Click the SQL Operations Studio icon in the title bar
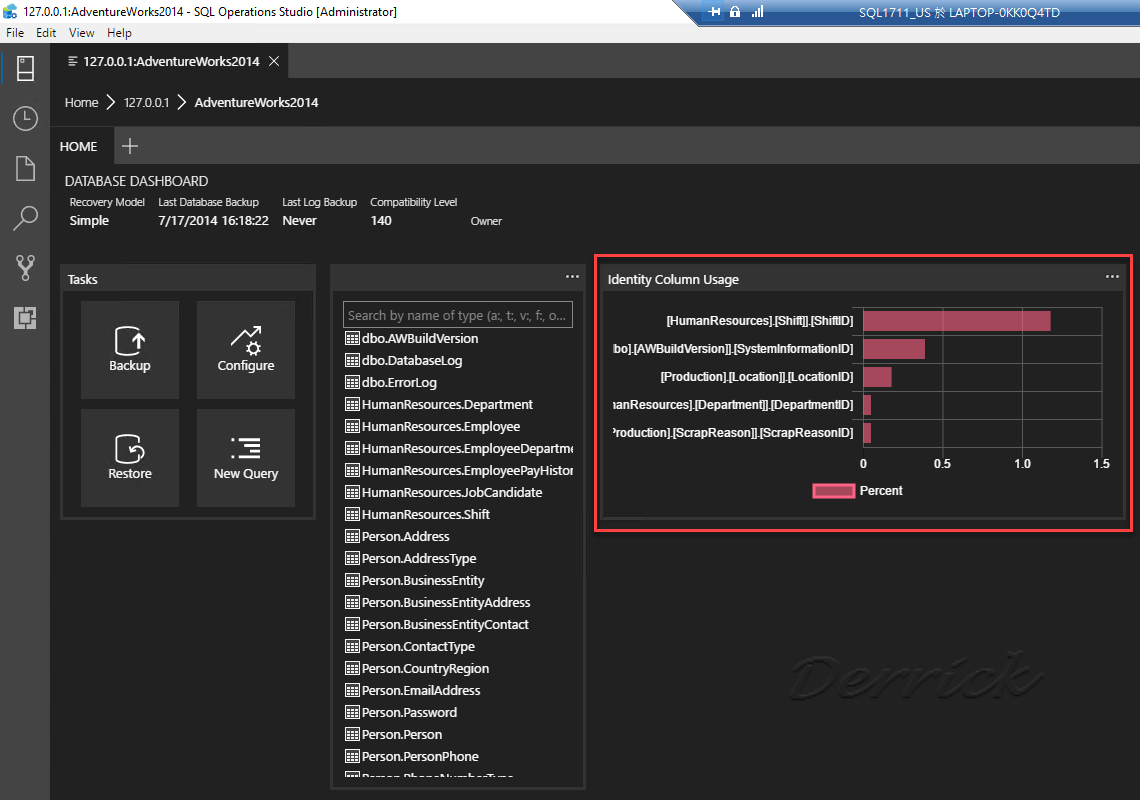1140x800 pixels. point(9,11)
